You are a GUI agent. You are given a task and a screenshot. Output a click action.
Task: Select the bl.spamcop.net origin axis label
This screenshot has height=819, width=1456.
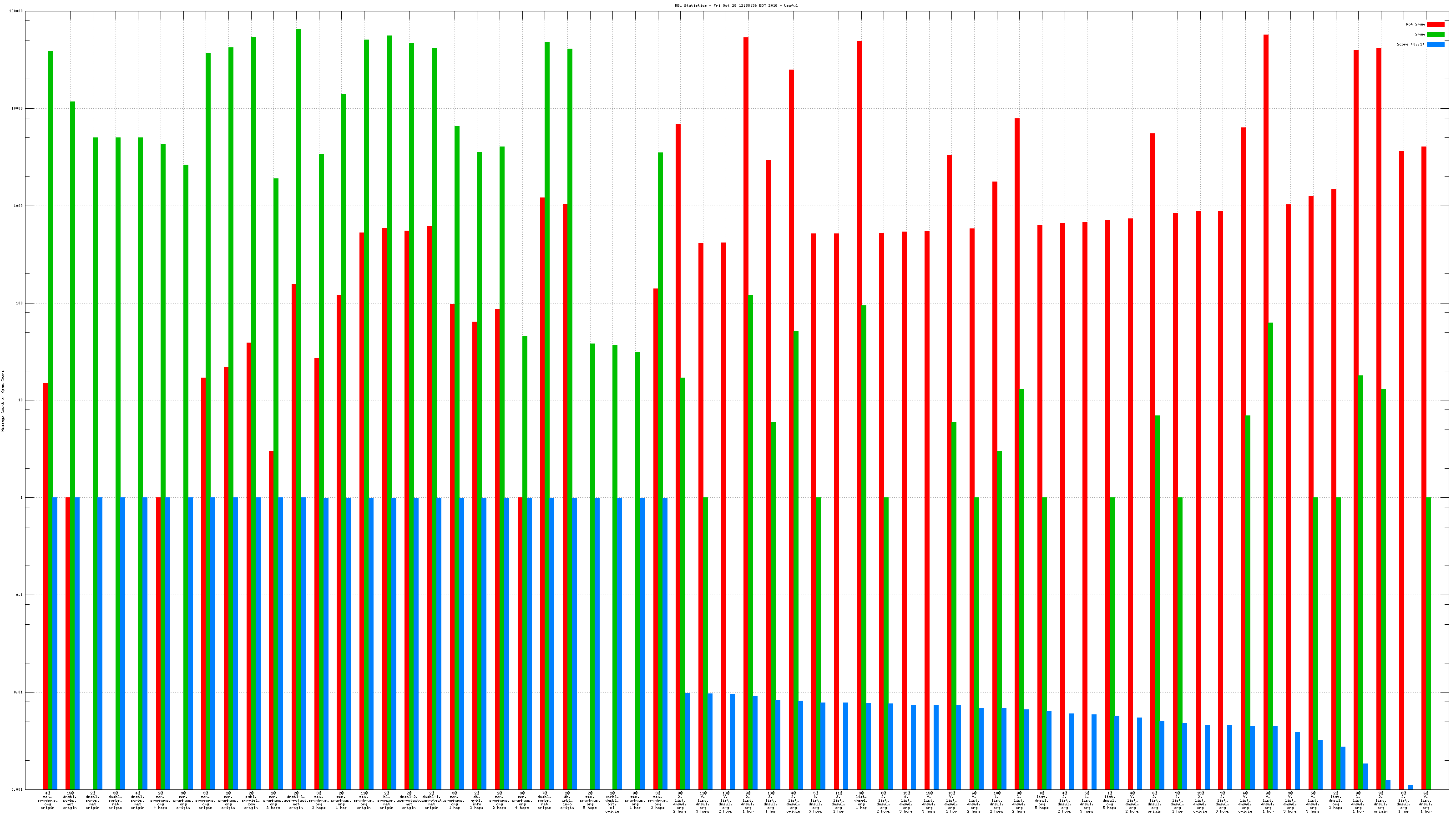point(387,800)
